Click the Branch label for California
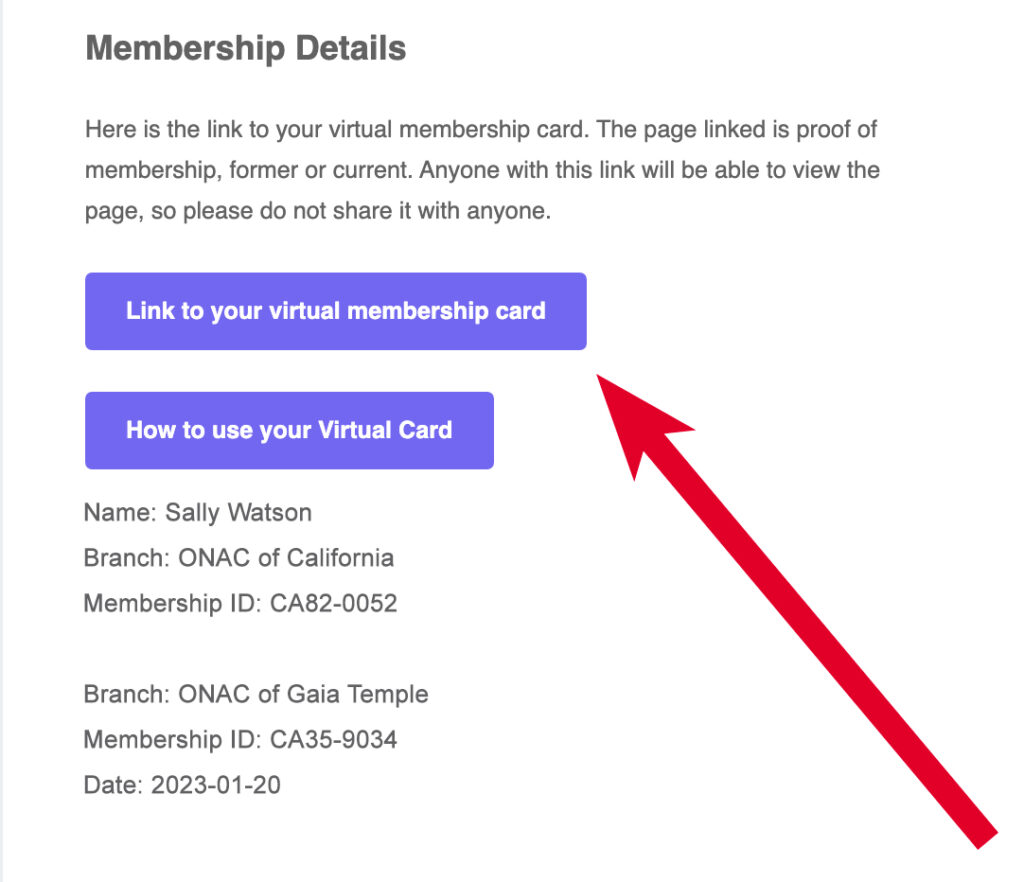The height and width of the screenshot is (882, 1024). (x=127, y=558)
